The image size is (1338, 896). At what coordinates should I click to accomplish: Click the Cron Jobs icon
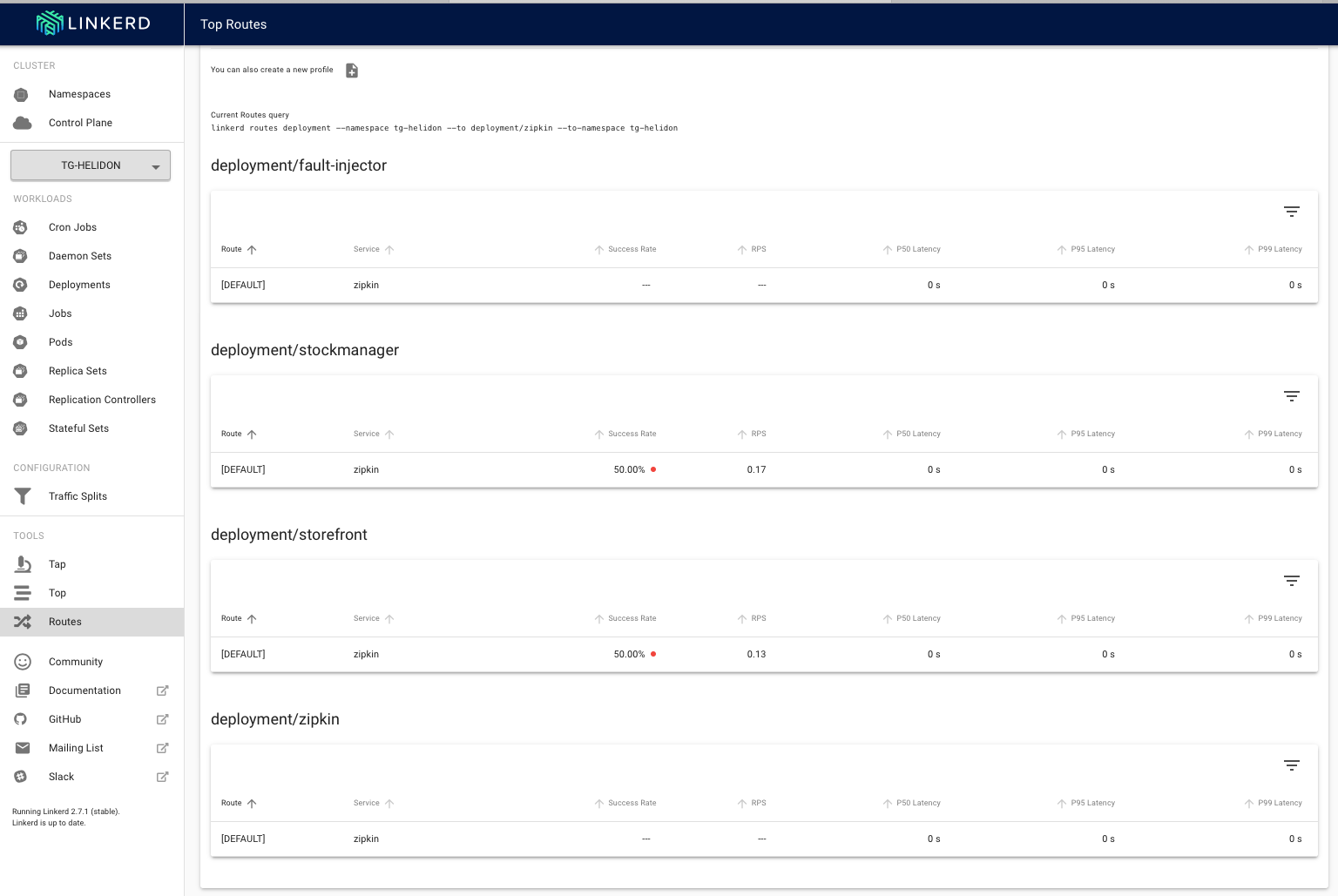click(20, 227)
